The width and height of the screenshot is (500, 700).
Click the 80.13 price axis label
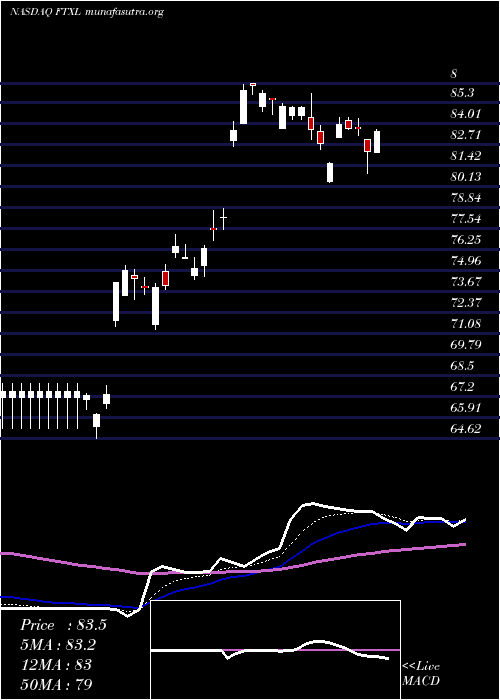[466, 177]
